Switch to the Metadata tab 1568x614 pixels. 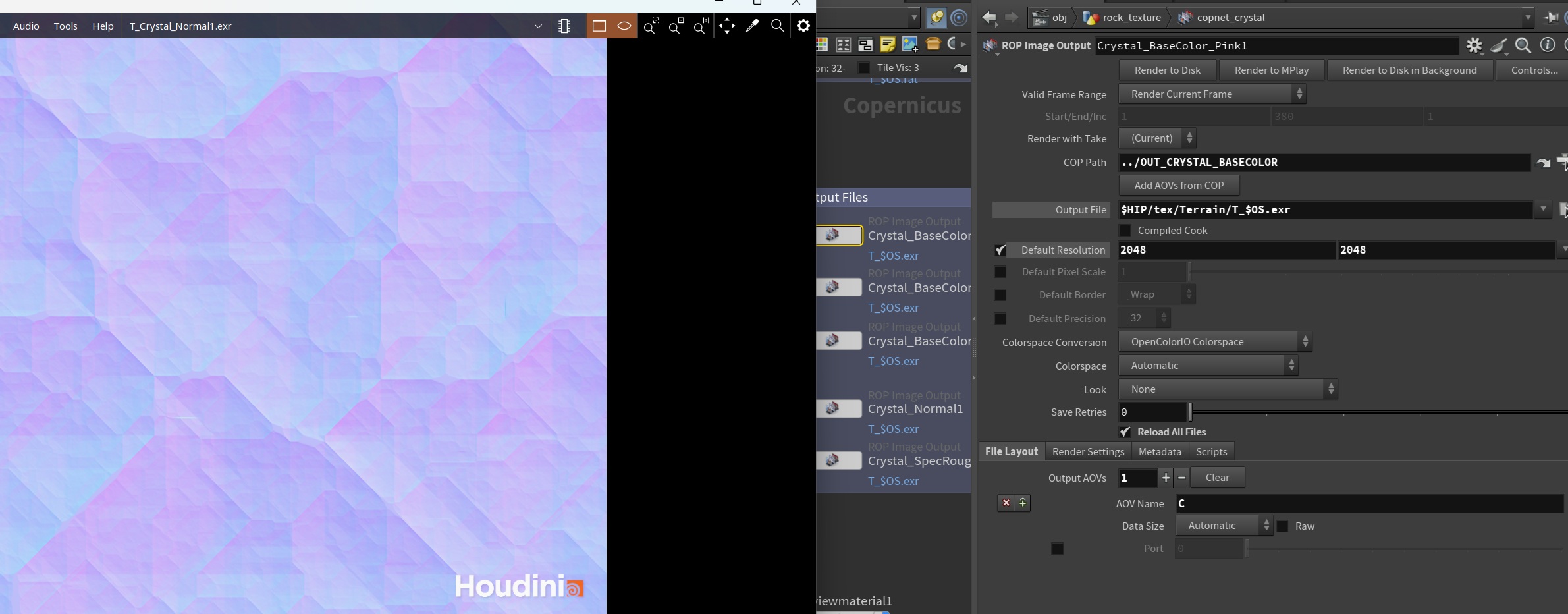1160,452
